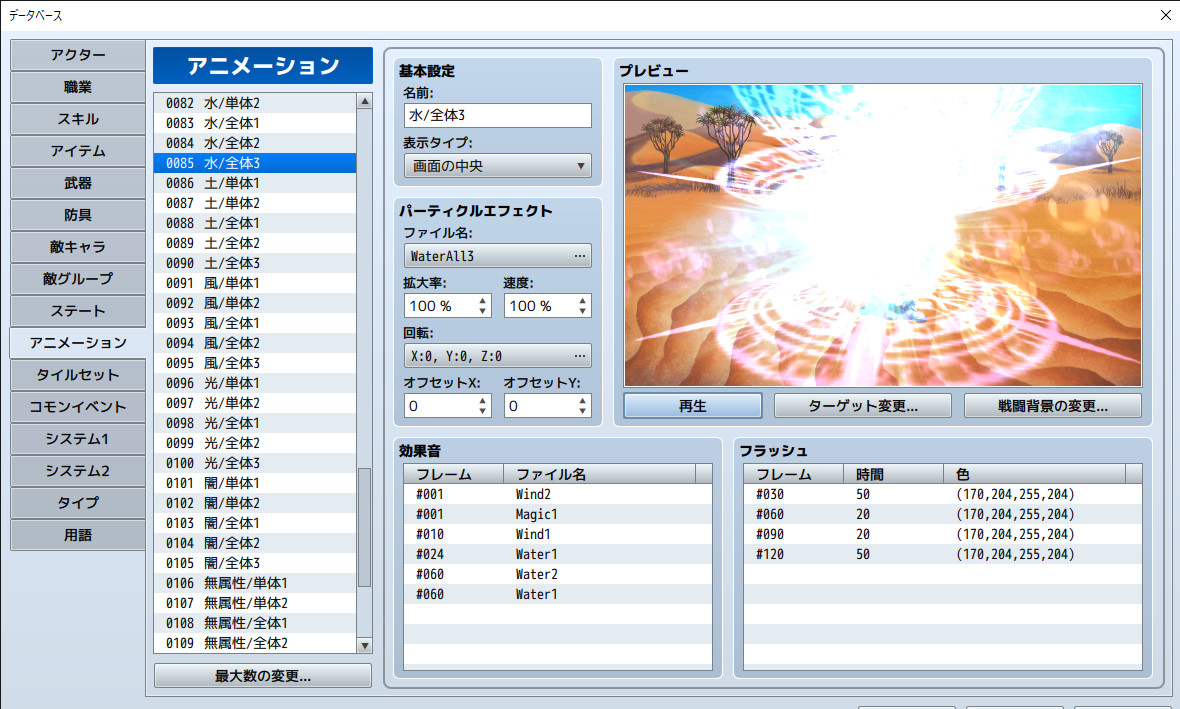Select the タイルセット tab
Viewport: 1180px width, 709px height.
click(77, 375)
